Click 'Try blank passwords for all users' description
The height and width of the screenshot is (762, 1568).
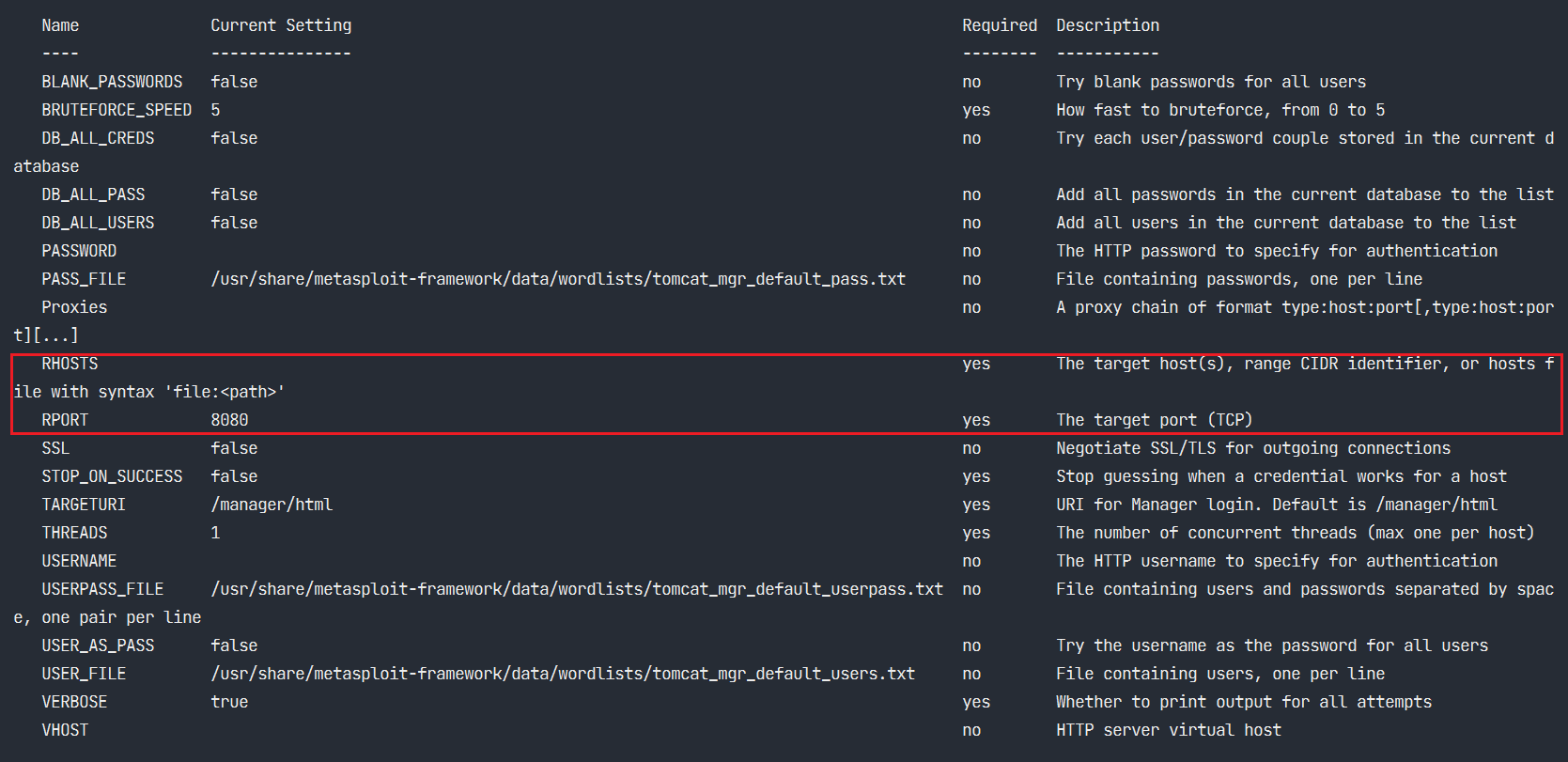1211,82
